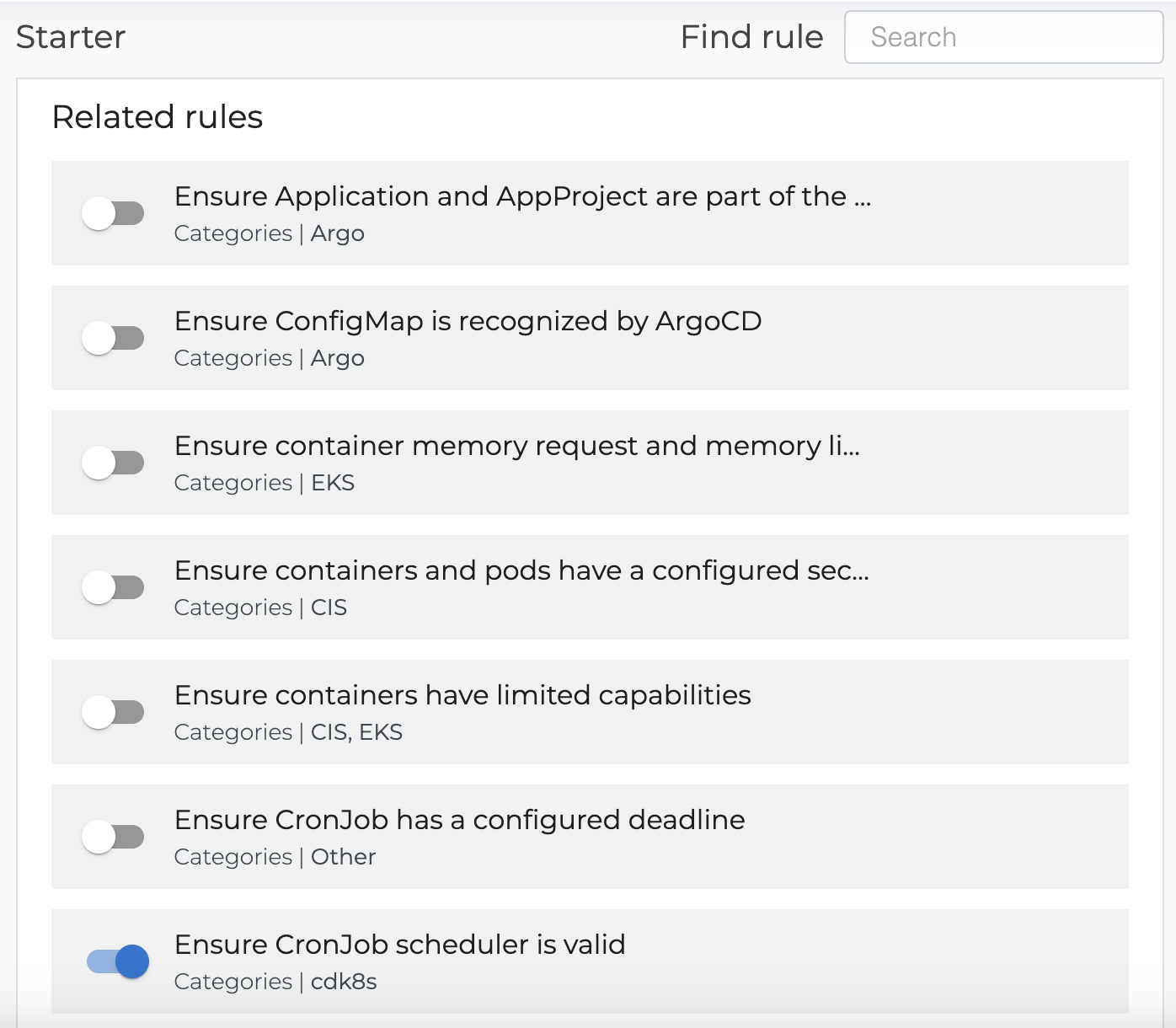Screen dimensions: 1176x1028
Task: Disable CronJob scheduler is valid toggle
Action: click(x=118, y=961)
